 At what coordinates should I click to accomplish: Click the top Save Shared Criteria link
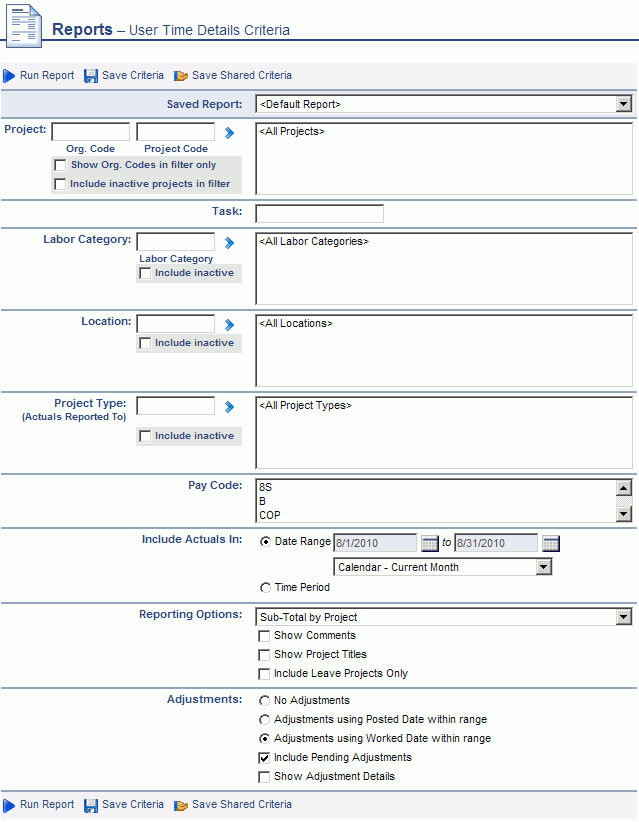click(x=242, y=75)
